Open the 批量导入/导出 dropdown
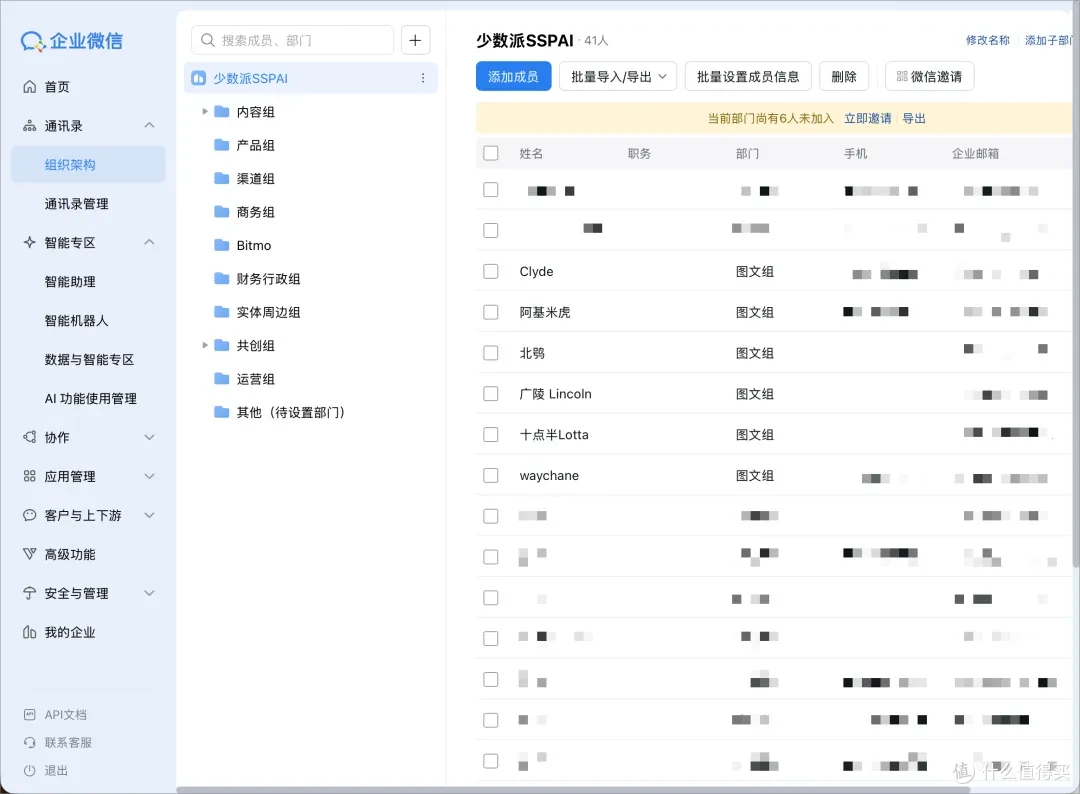 tap(618, 76)
